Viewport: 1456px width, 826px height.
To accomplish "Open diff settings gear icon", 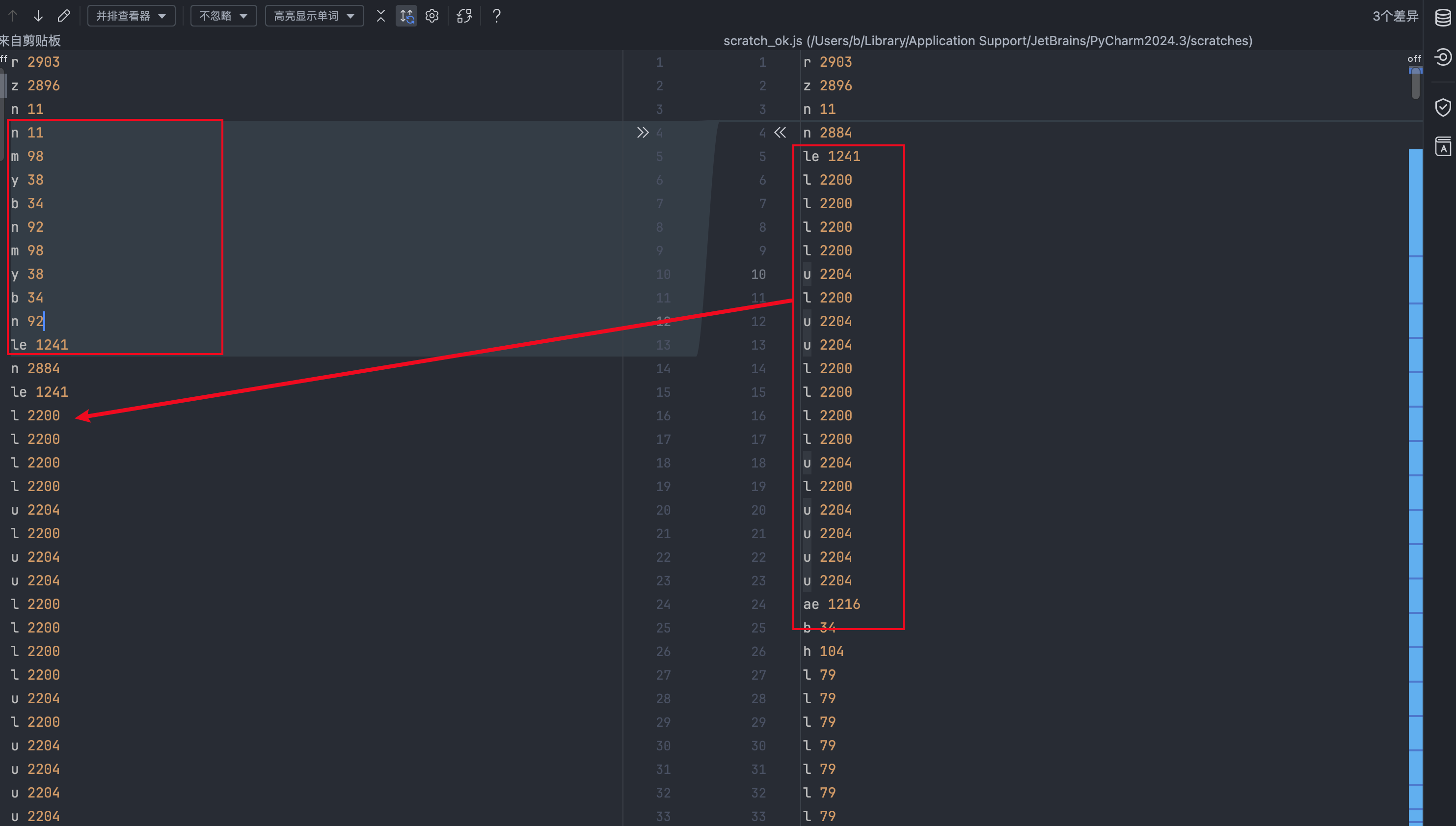I will pyautogui.click(x=432, y=16).
